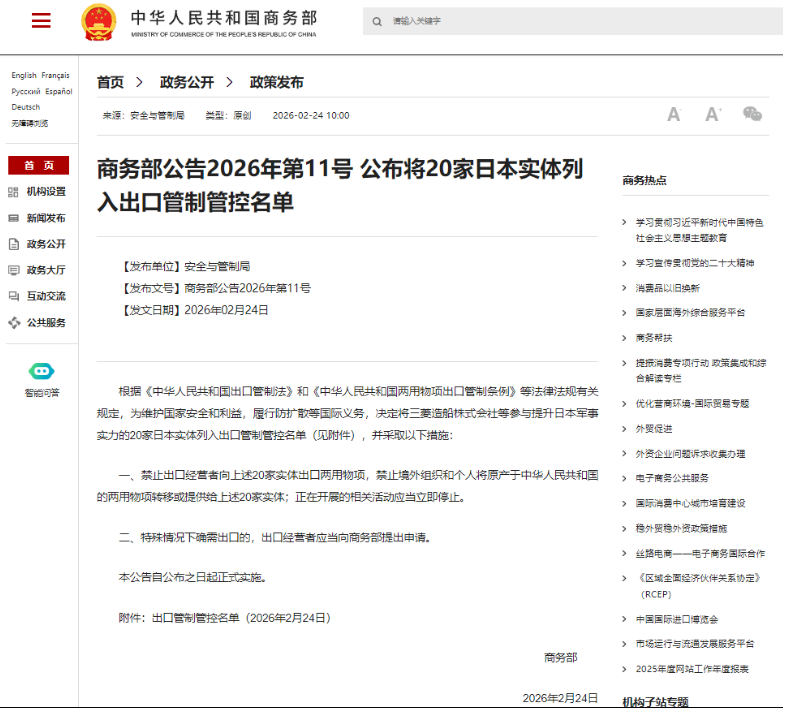Click chevron beside 中国国际进口博览会
791x719 pixels.
[625, 619]
